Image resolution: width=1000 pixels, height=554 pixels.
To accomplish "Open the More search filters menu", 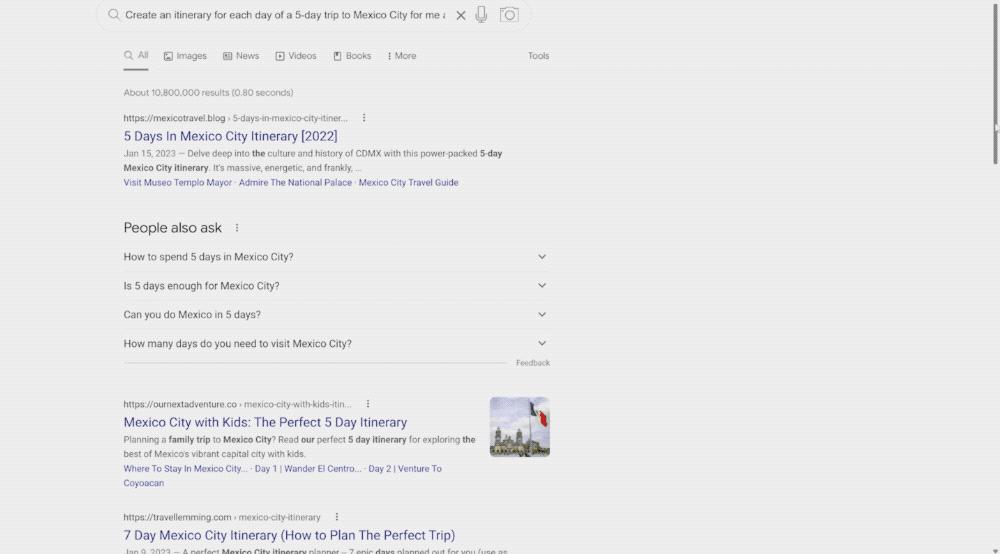I will (x=402, y=56).
